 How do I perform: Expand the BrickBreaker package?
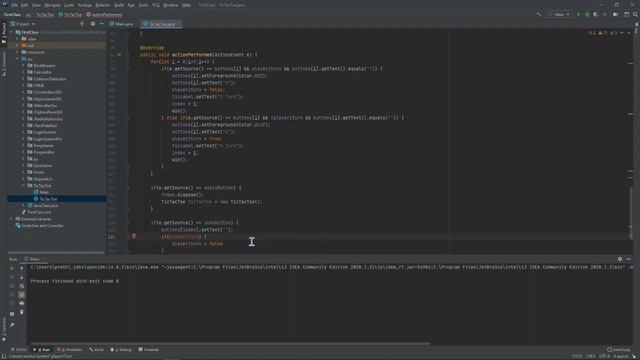(24, 65)
